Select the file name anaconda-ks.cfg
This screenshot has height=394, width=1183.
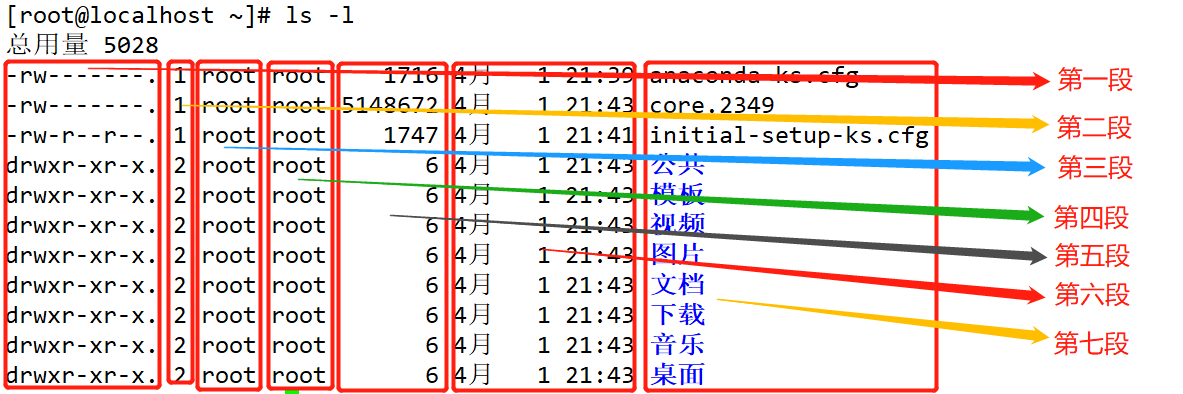click(x=754, y=75)
